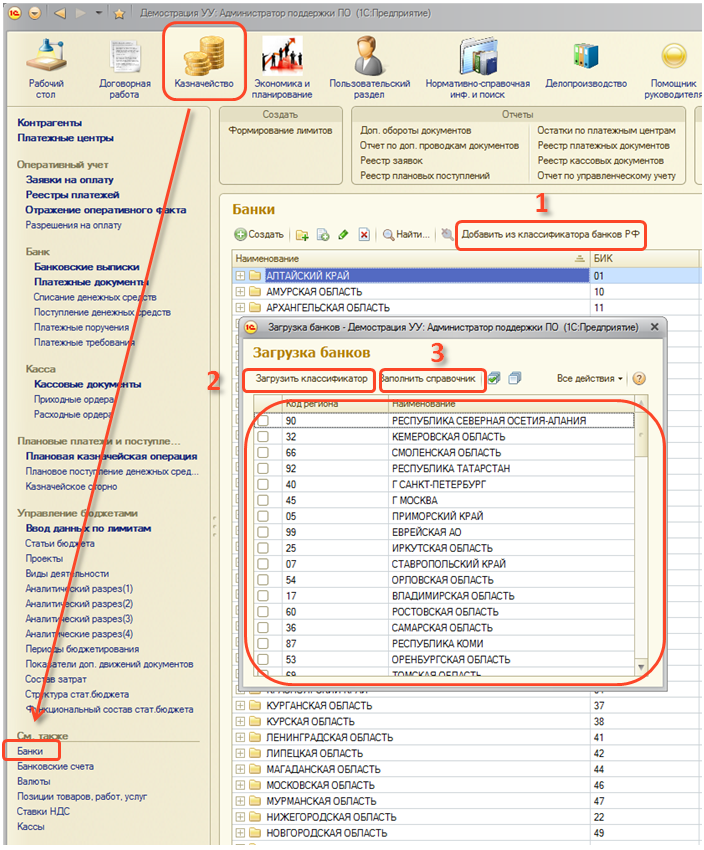
Task: Click the favorites star icon in title bar
Action: point(119,13)
